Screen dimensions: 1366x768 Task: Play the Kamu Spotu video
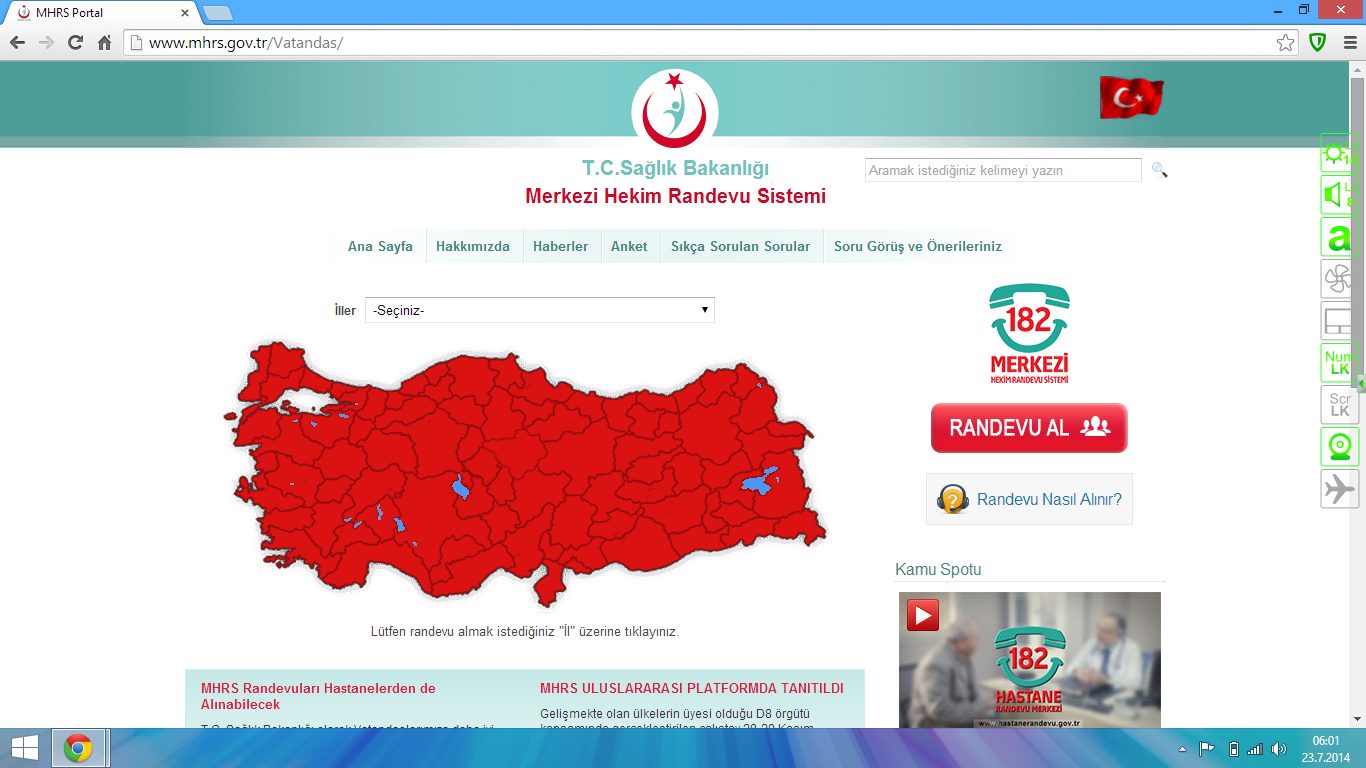pyautogui.click(x=923, y=615)
